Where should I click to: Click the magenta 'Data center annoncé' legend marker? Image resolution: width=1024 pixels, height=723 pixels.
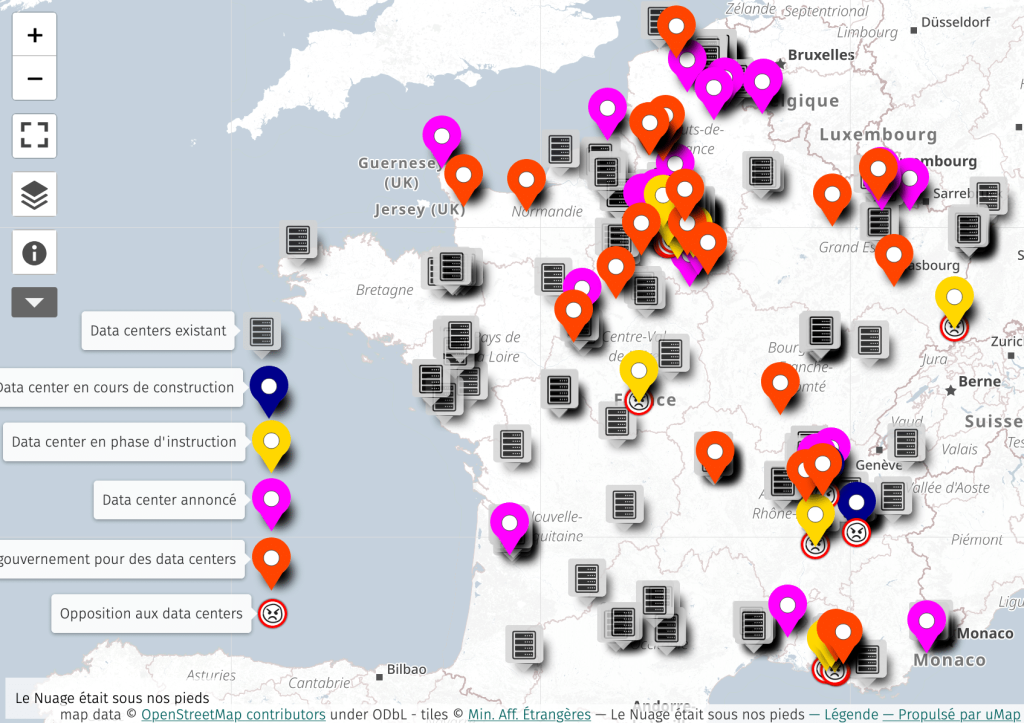tap(271, 498)
